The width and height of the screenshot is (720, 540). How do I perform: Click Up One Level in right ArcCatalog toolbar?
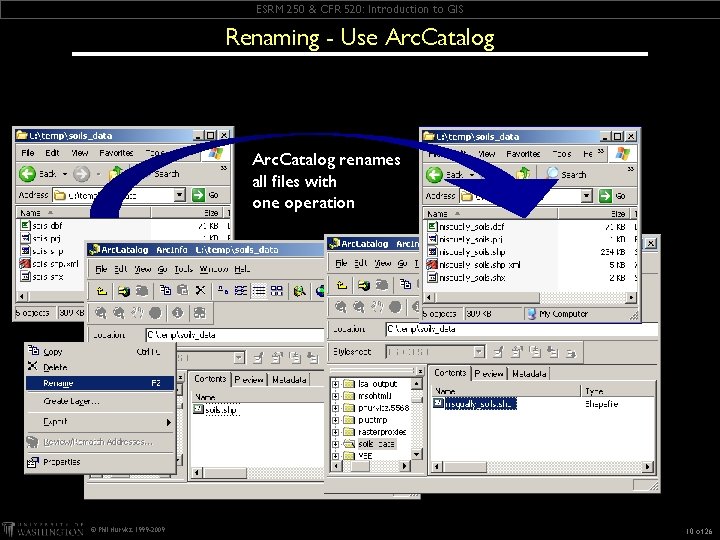(x=342, y=285)
